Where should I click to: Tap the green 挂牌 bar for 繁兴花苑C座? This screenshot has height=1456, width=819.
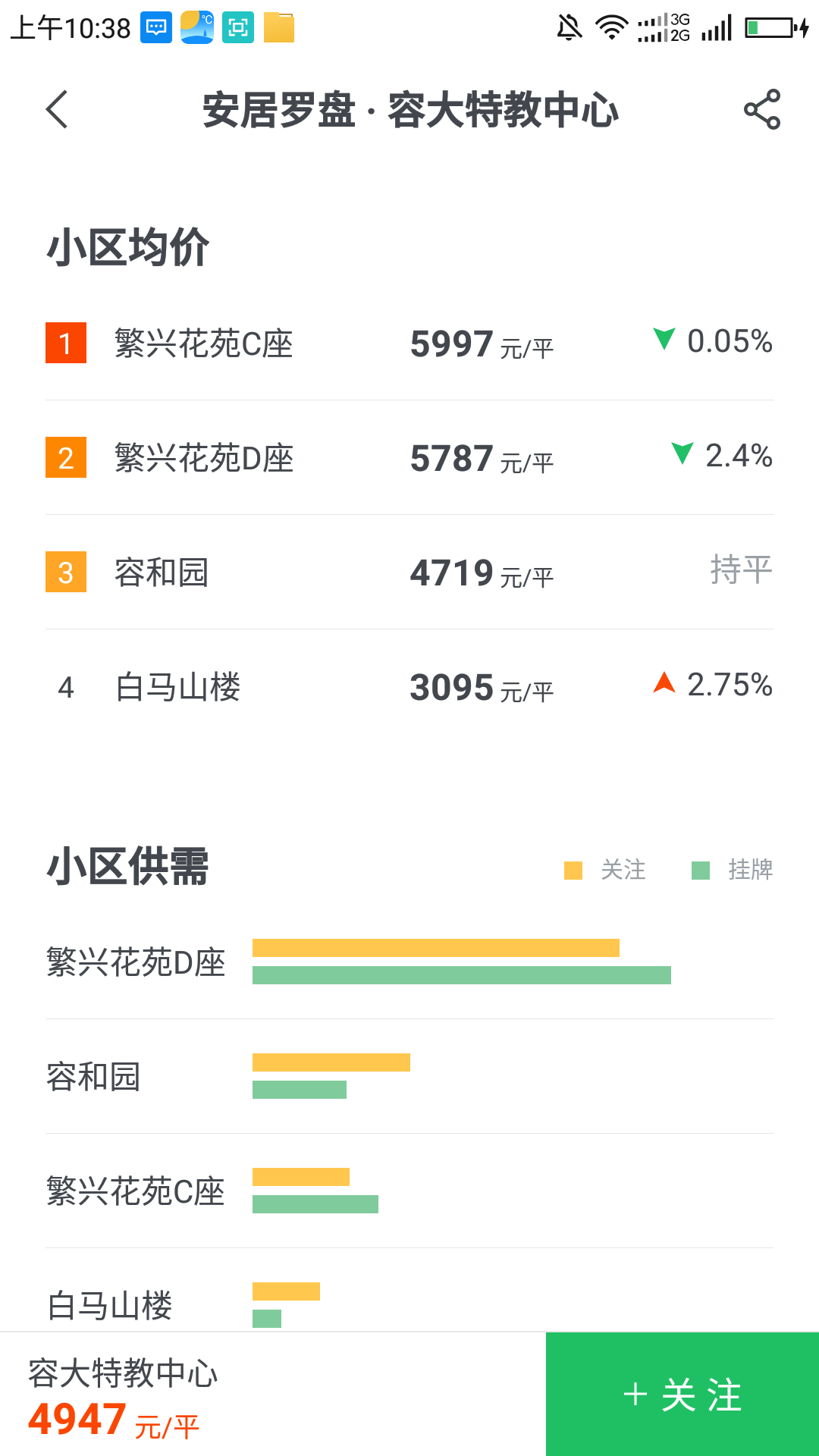coord(315,1204)
